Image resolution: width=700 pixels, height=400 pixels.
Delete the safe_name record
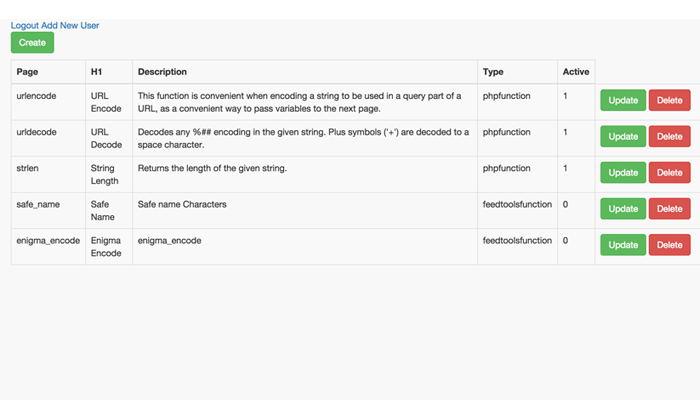tap(669, 208)
